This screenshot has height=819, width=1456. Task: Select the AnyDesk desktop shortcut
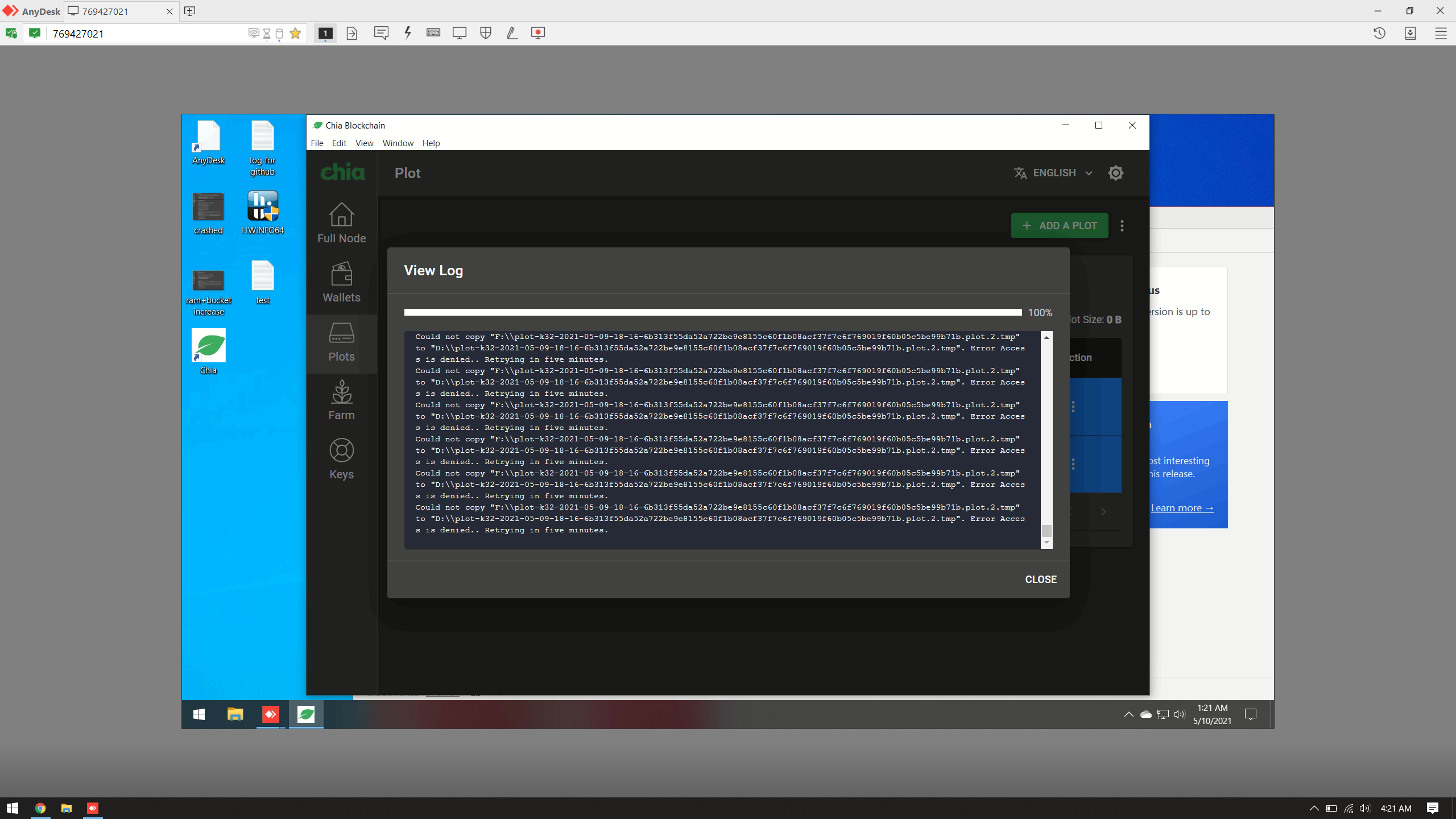[x=208, y=143]
